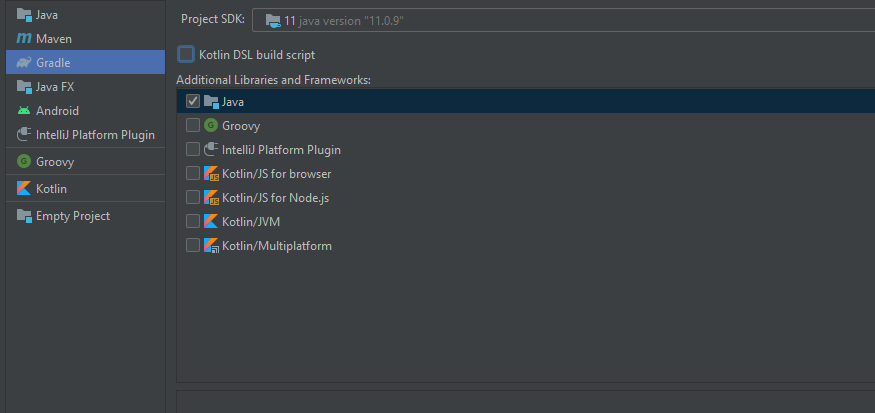Click the Groovy library icon in frameworks list
The height and width of the screenshot is (413, 875).
pos(210,126)
